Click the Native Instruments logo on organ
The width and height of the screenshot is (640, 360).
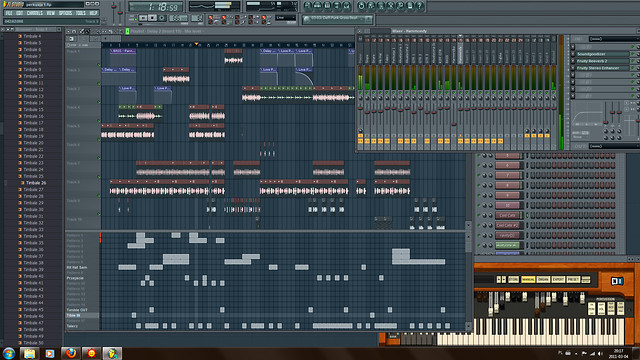[617, 281]
